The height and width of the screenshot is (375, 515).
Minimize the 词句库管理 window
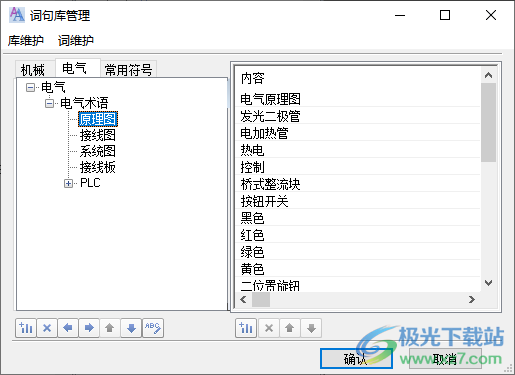[x=400, y=15]
